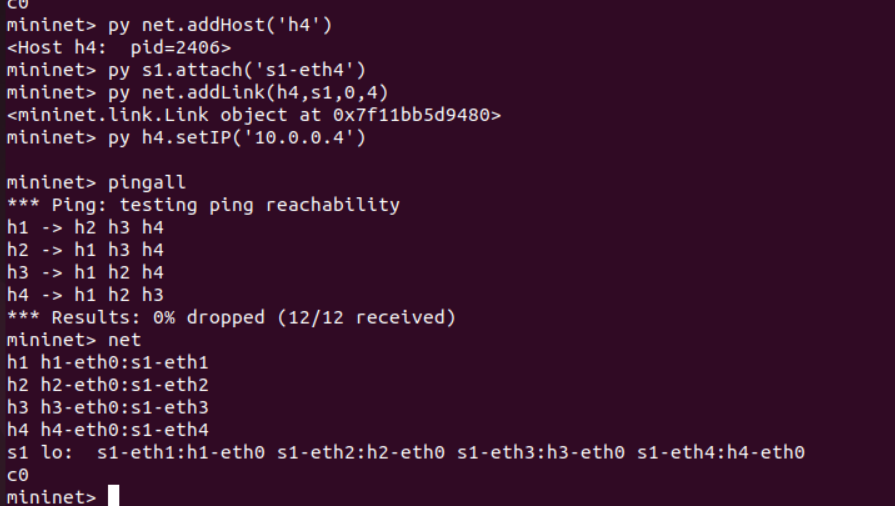Click the 'h4 -> h1 h2 h3' ping result
This screenshot has width=895, height=506.
click(x=85, y=295)
